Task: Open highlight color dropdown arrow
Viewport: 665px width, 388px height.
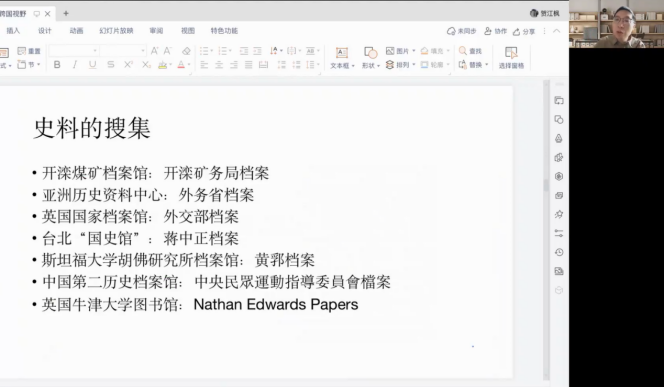Action: pos(170,65)
